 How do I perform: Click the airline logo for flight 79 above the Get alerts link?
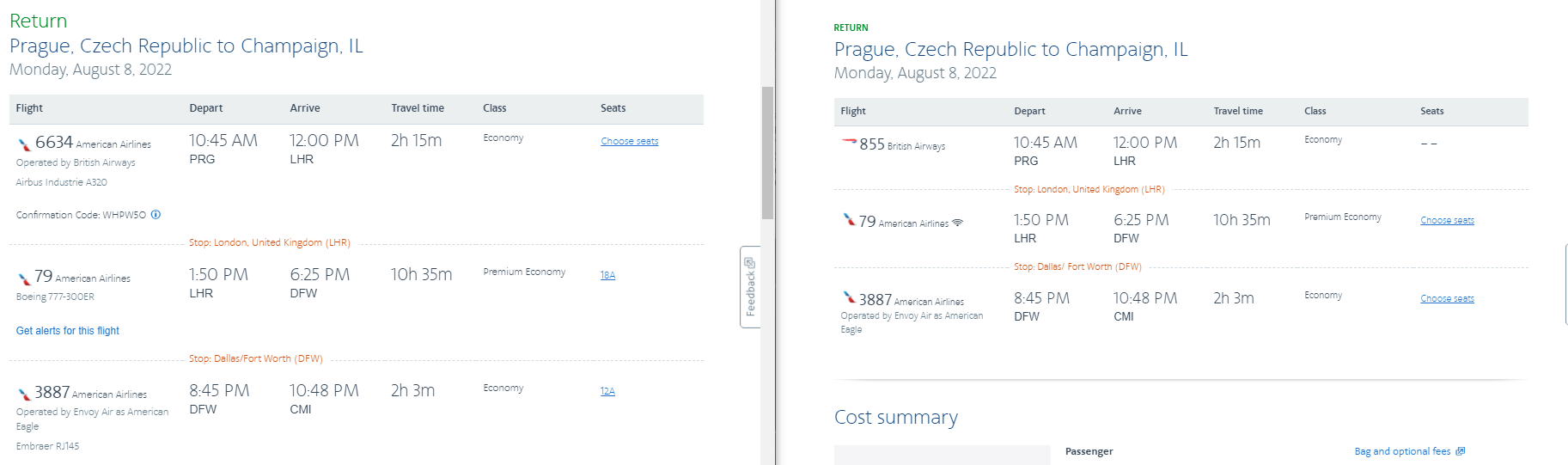[x=24, y=278]
